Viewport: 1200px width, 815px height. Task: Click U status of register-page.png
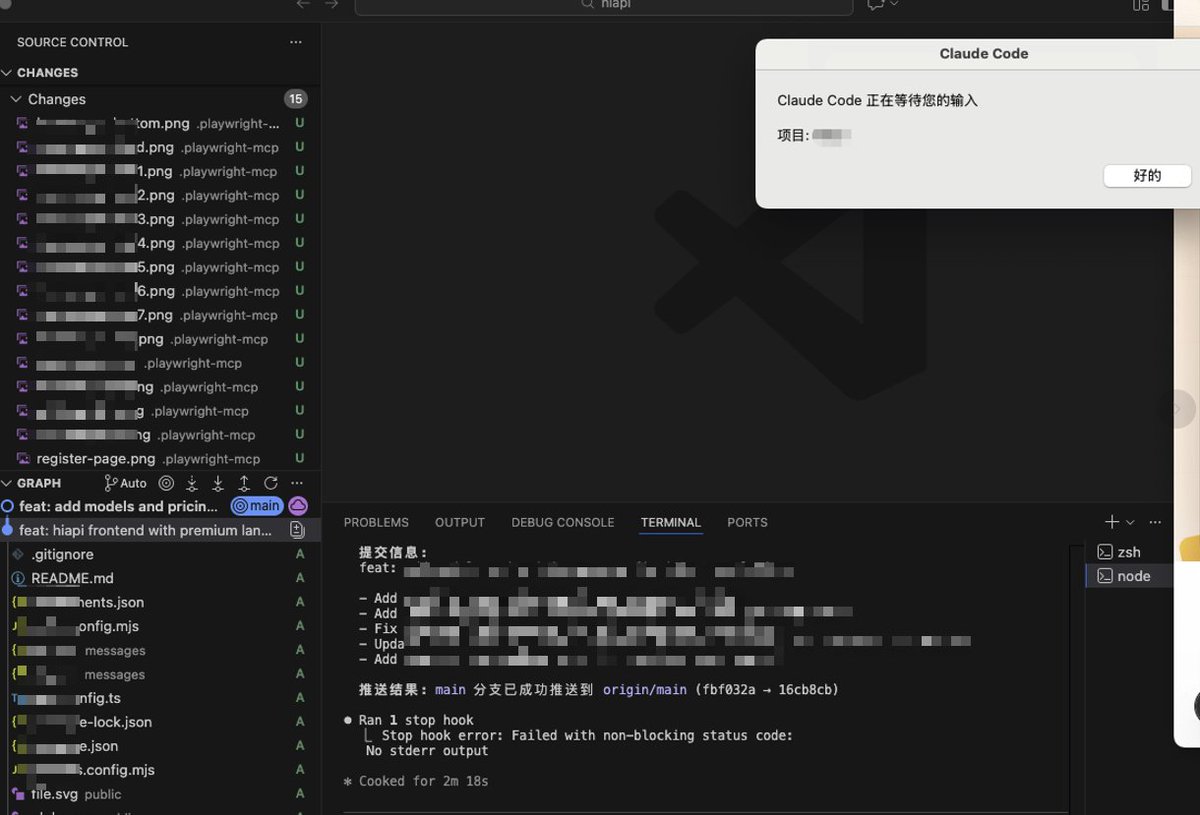(x=299, y=459)
